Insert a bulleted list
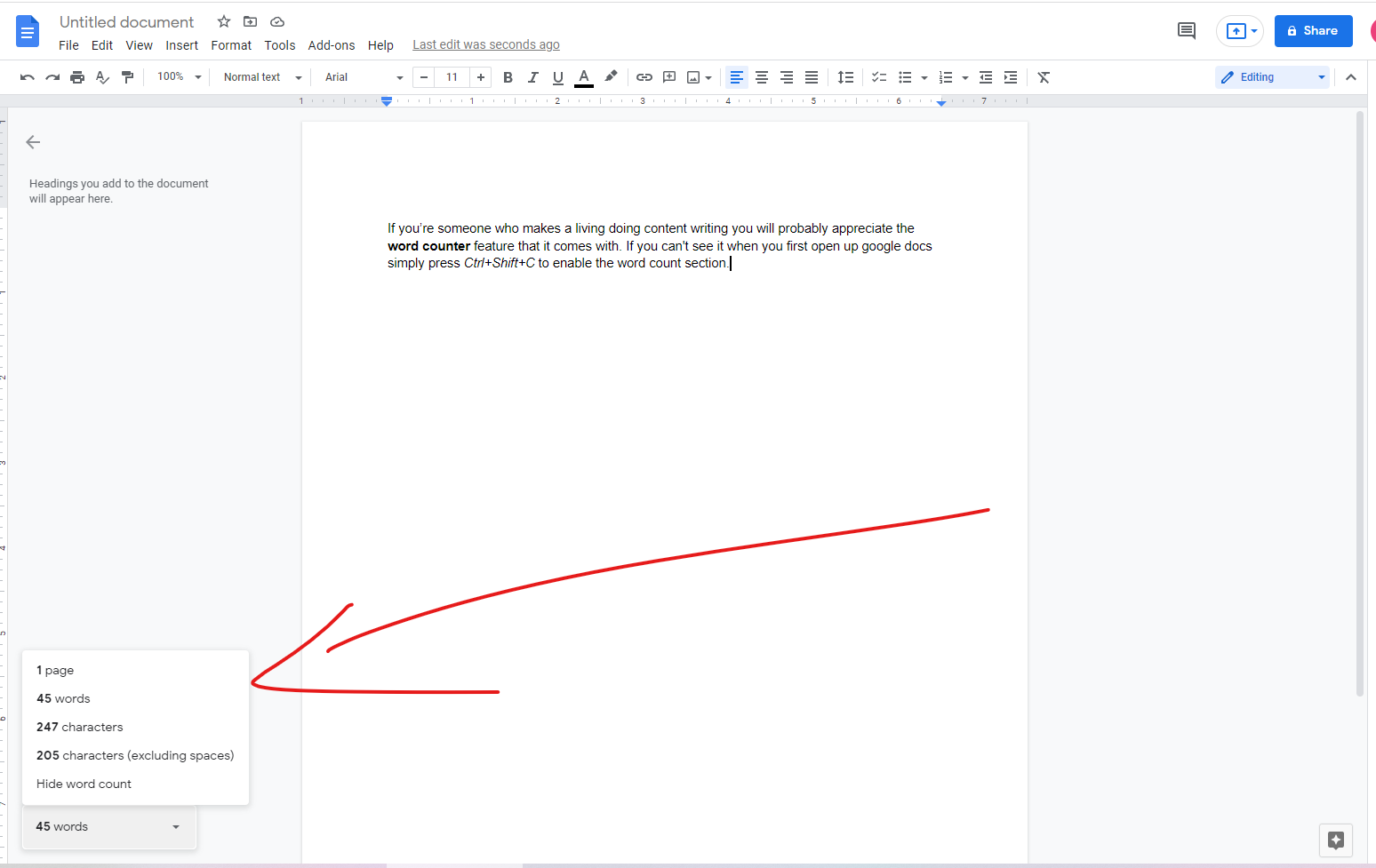This screenshot has width=1376, height=868. [x=905, y=77]
